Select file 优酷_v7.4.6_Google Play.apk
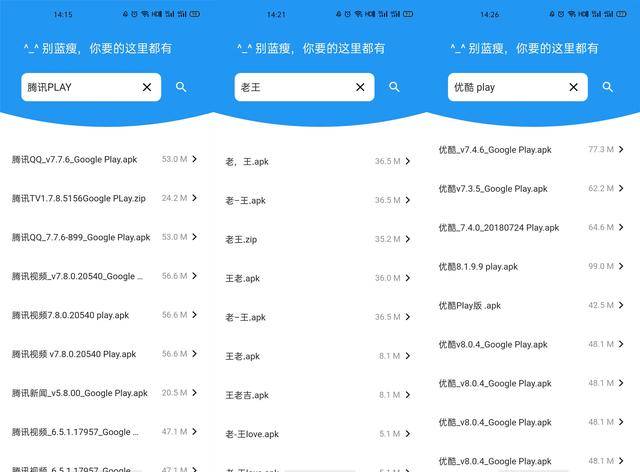The width and height of the screenshot is (640, 472). pos(495,150)
